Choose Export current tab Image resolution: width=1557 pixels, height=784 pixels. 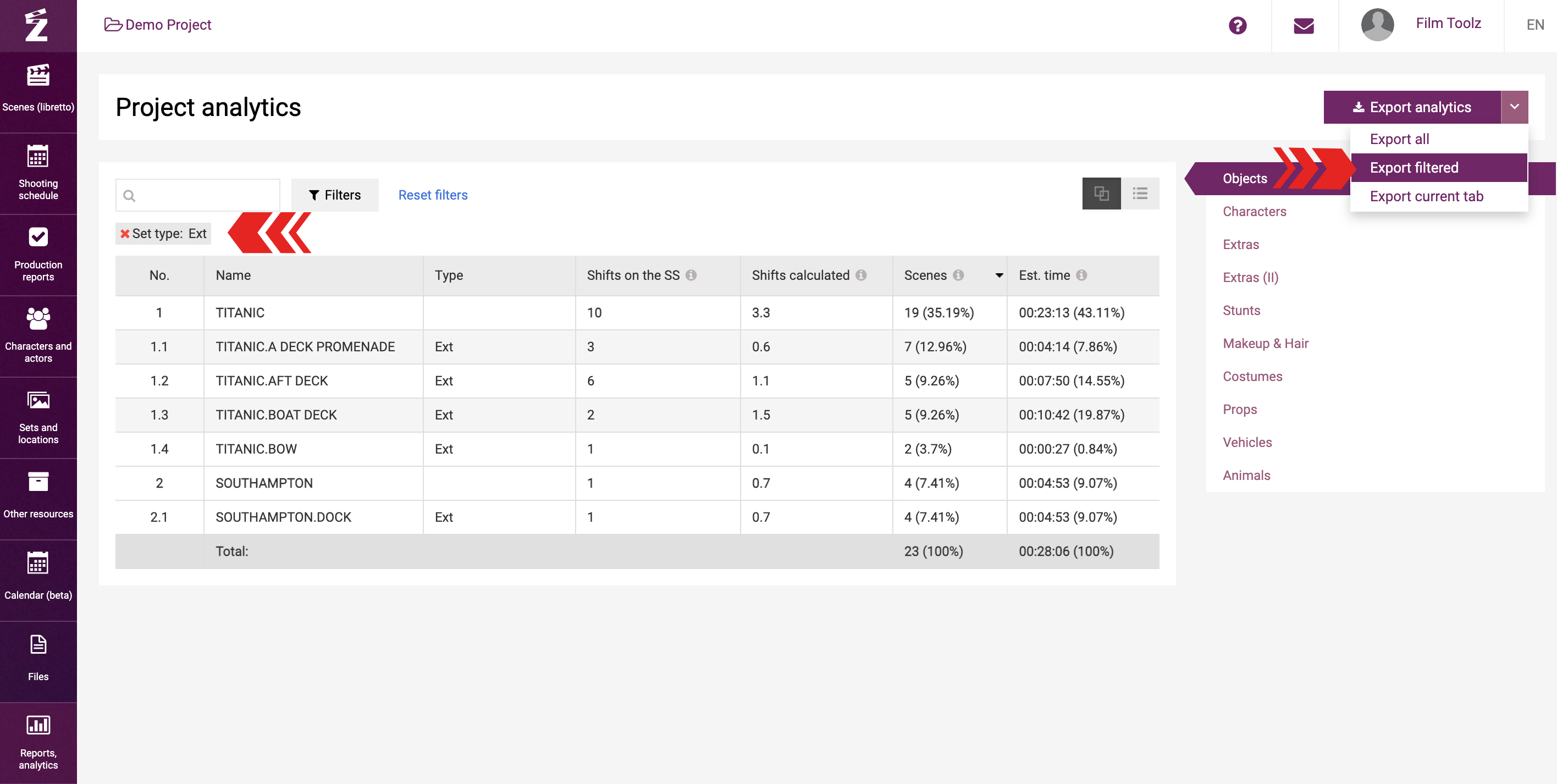coord(1439,196)
